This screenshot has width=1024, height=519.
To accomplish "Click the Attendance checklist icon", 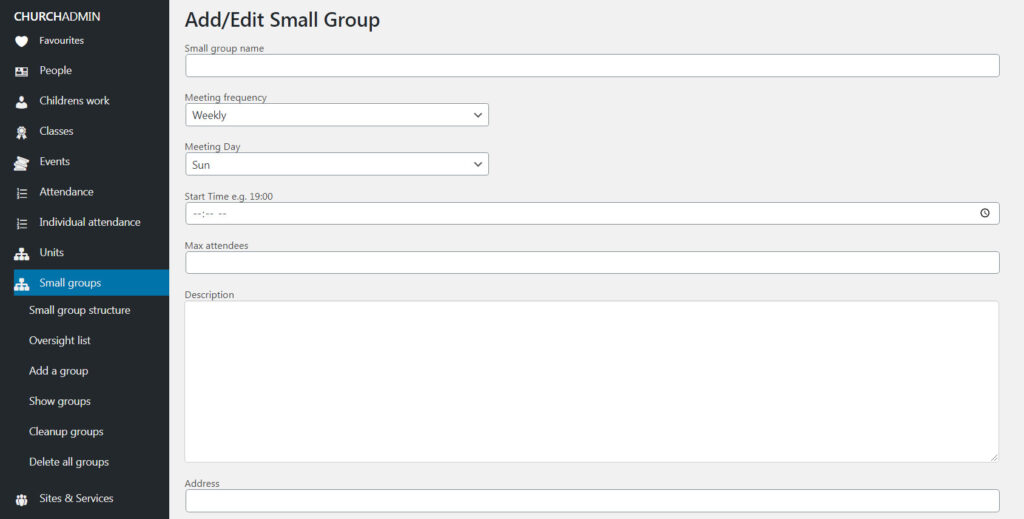I will pos(21,193).
